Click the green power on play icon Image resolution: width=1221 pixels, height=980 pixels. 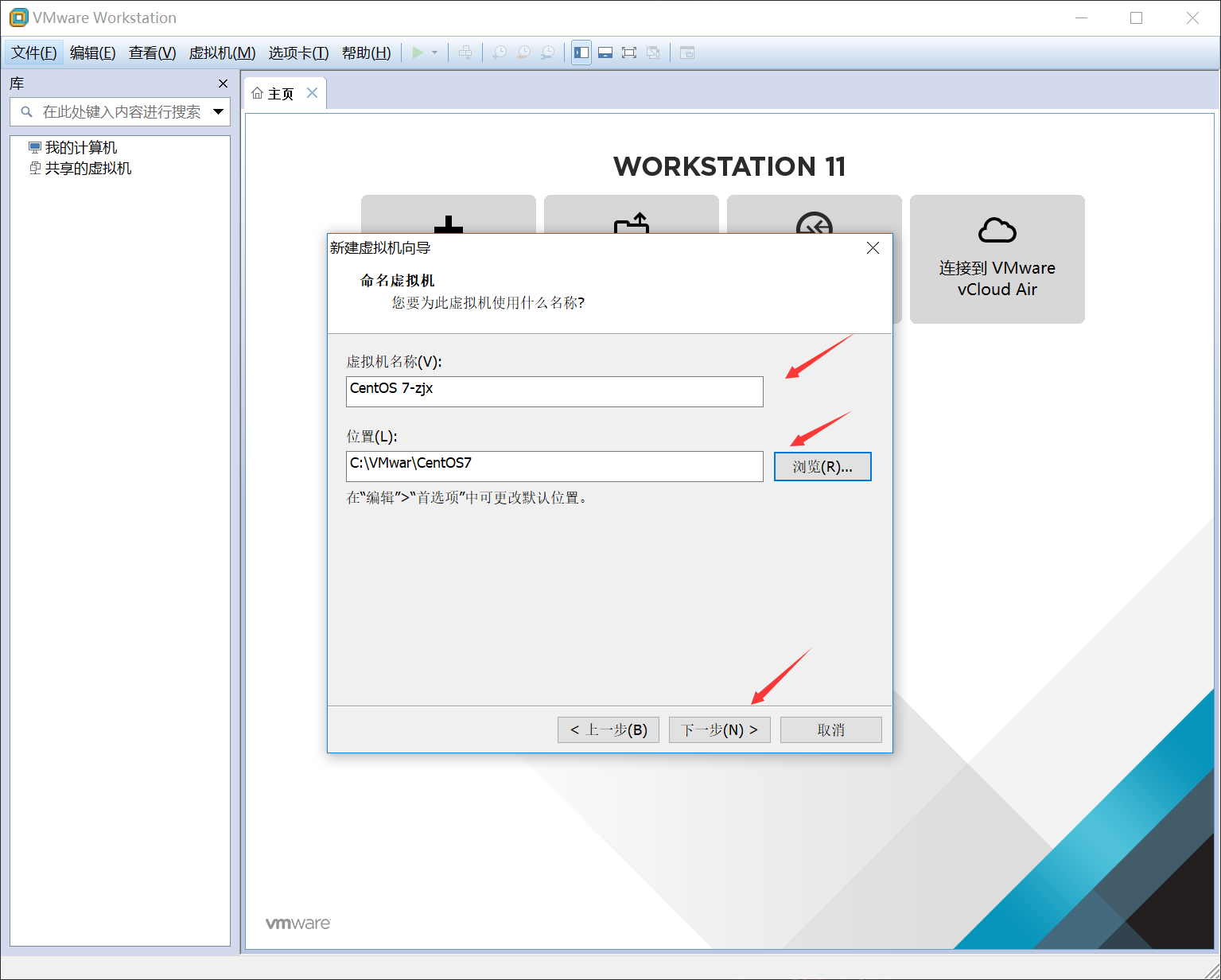(418, 52)
